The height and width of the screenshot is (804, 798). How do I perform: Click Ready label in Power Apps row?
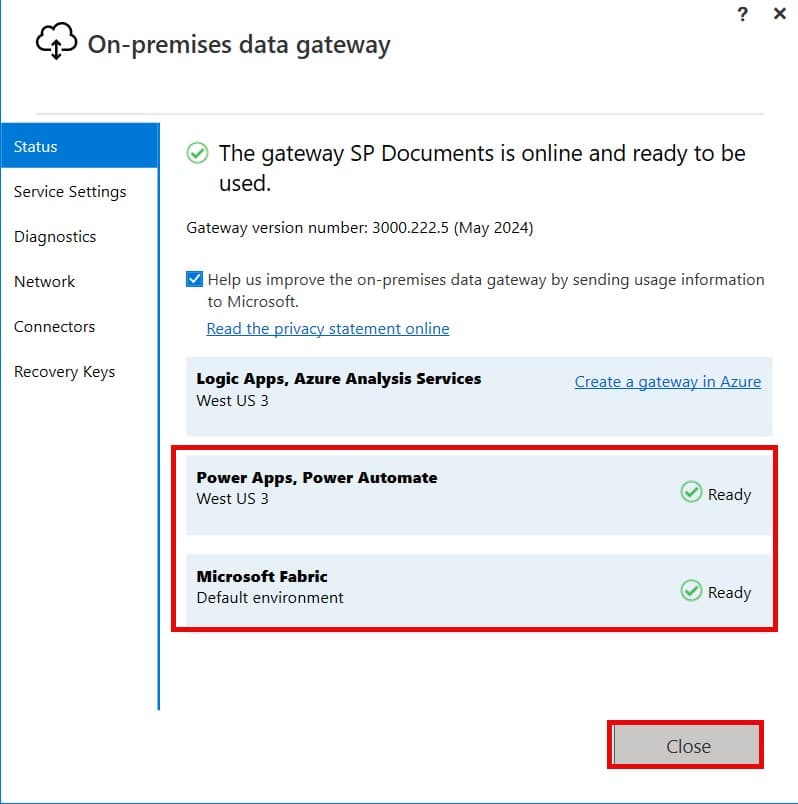[x=729, y=495]
